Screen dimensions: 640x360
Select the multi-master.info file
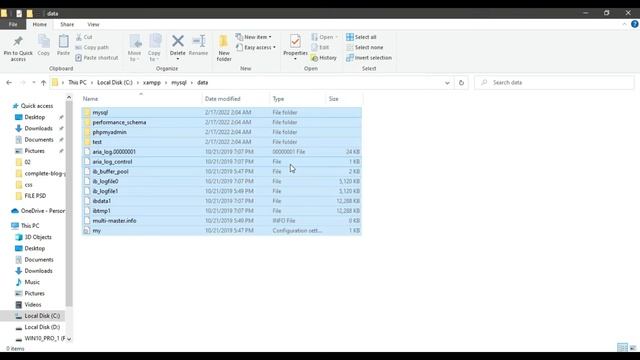tap(222, 220)
